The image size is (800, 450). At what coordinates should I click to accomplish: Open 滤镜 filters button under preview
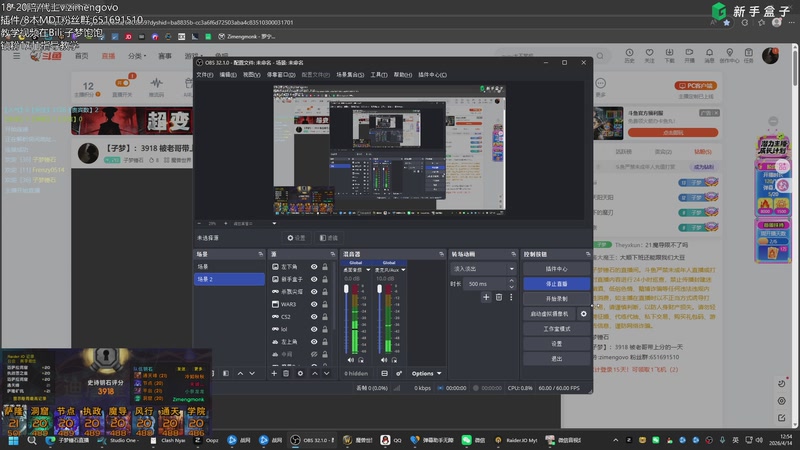[329, 238]
